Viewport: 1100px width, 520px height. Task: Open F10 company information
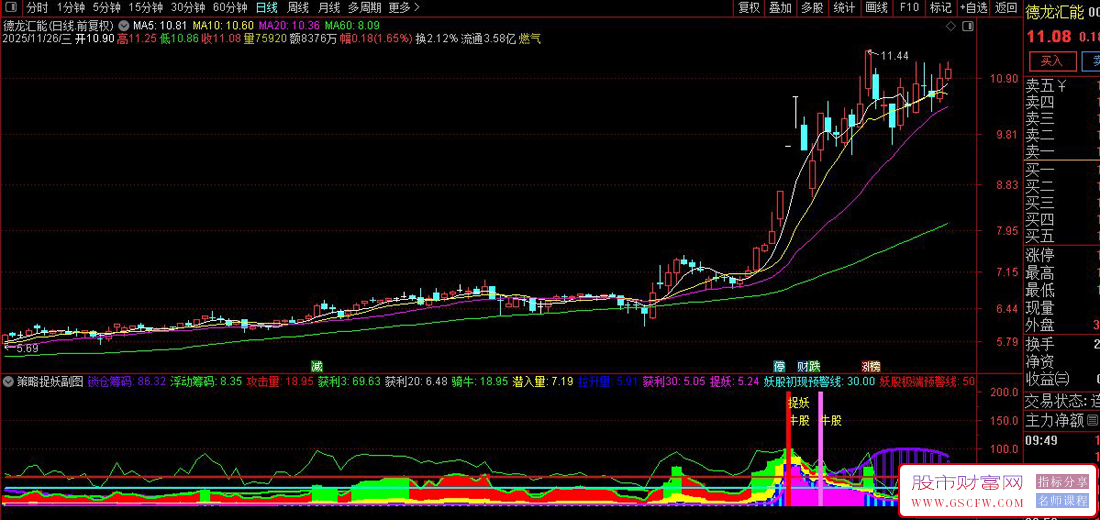[909, 8]
